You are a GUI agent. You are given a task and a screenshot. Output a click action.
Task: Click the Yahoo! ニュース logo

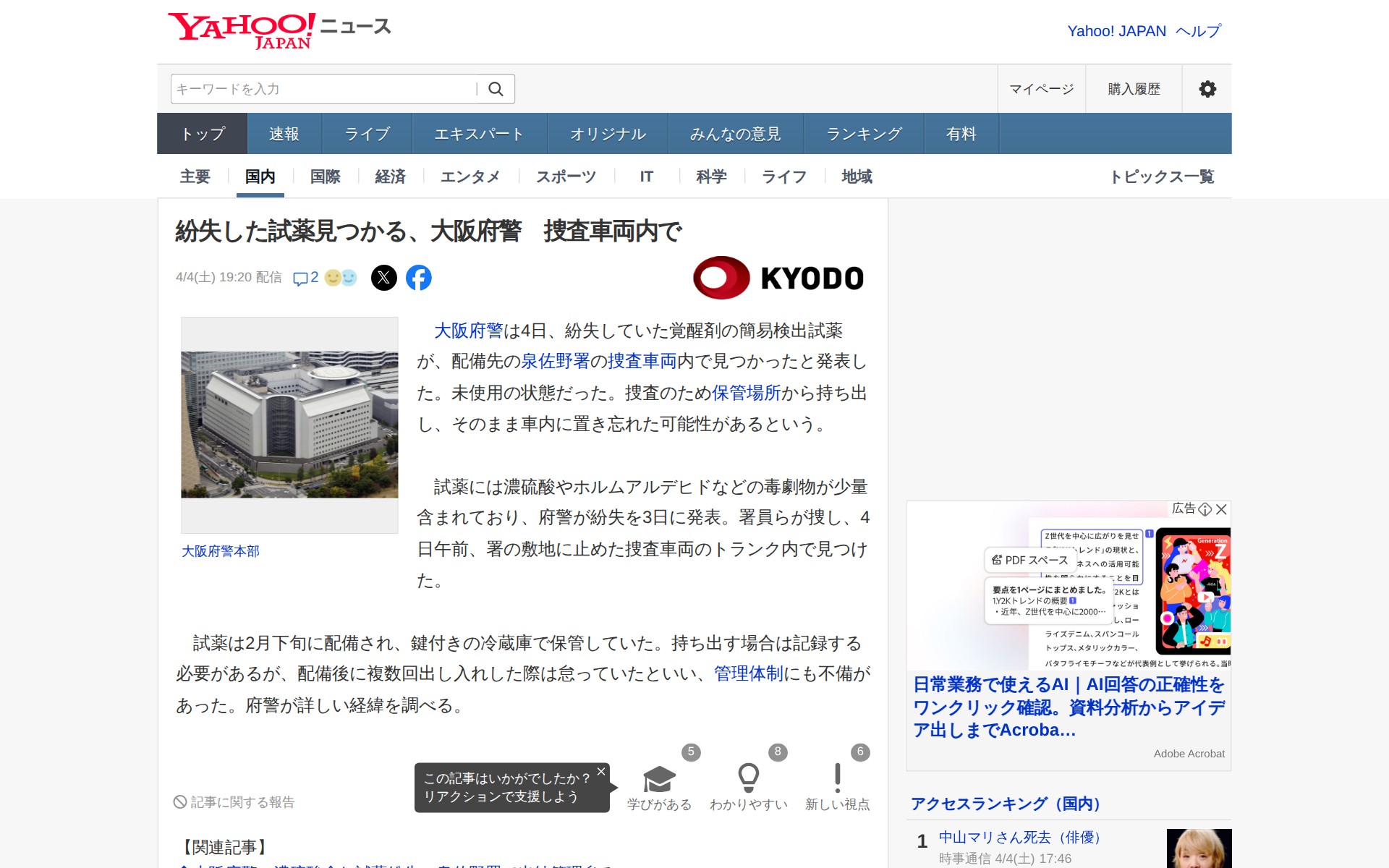(x=279, y=29)
